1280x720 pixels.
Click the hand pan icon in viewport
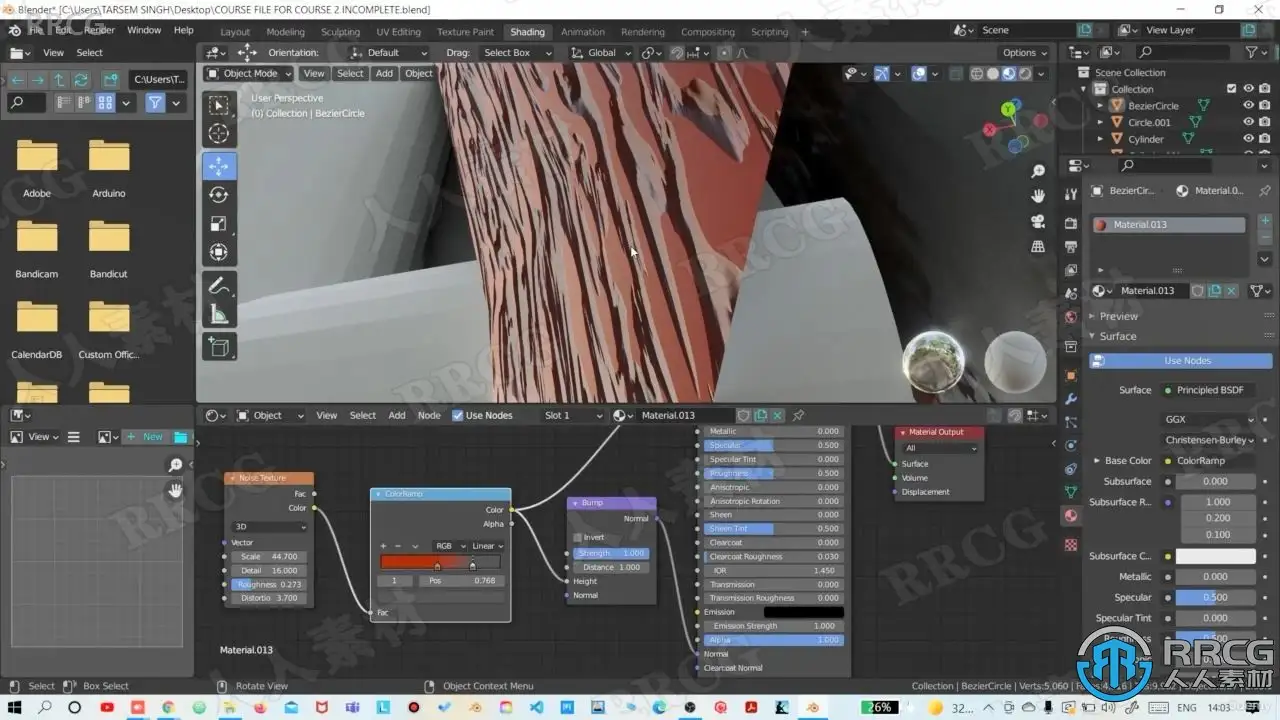click(1039, 196)
